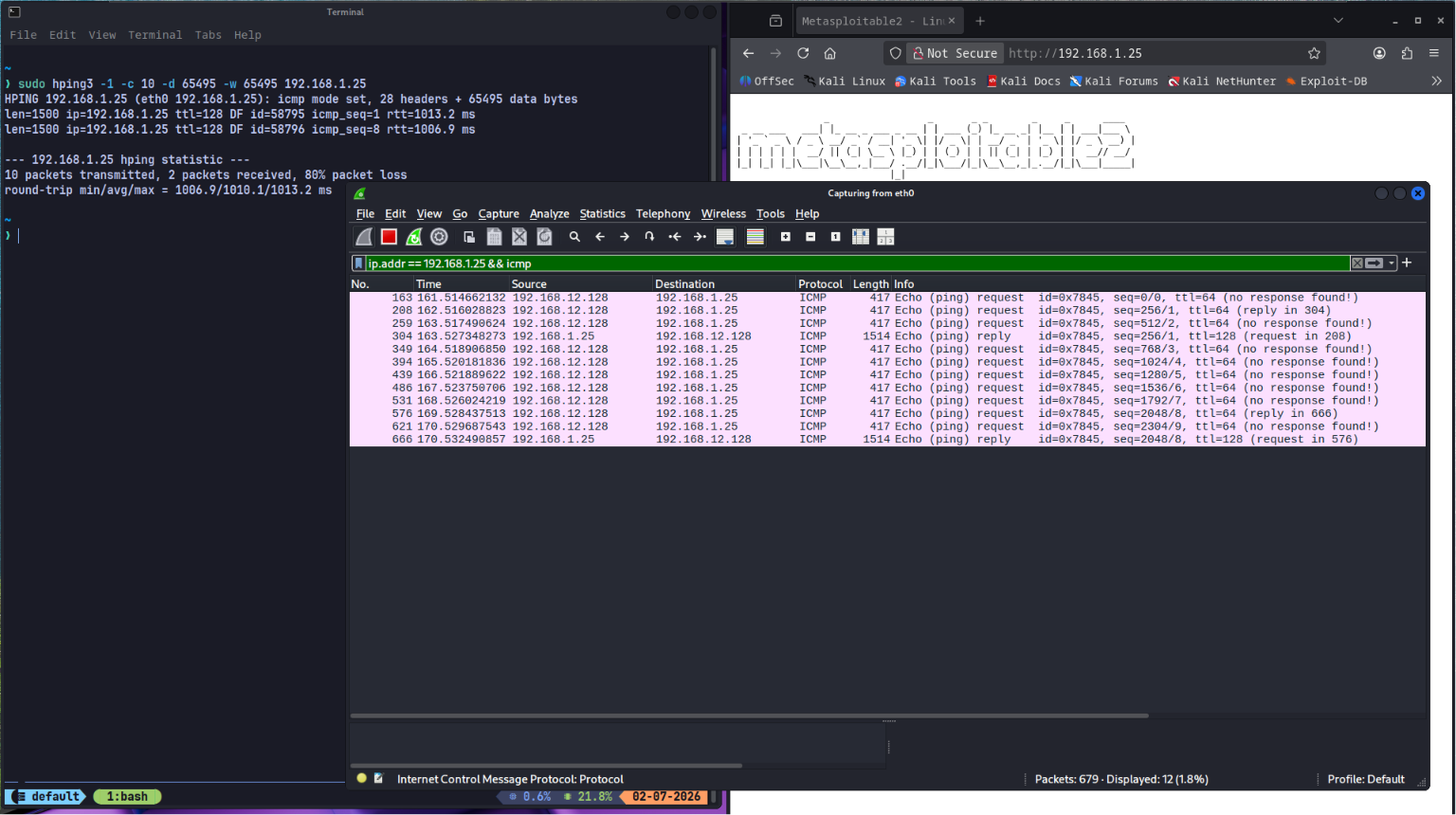Sort packets by Length column header
Image resolution: width=1456 pixels, height=815 pixels.
[870, 284]
